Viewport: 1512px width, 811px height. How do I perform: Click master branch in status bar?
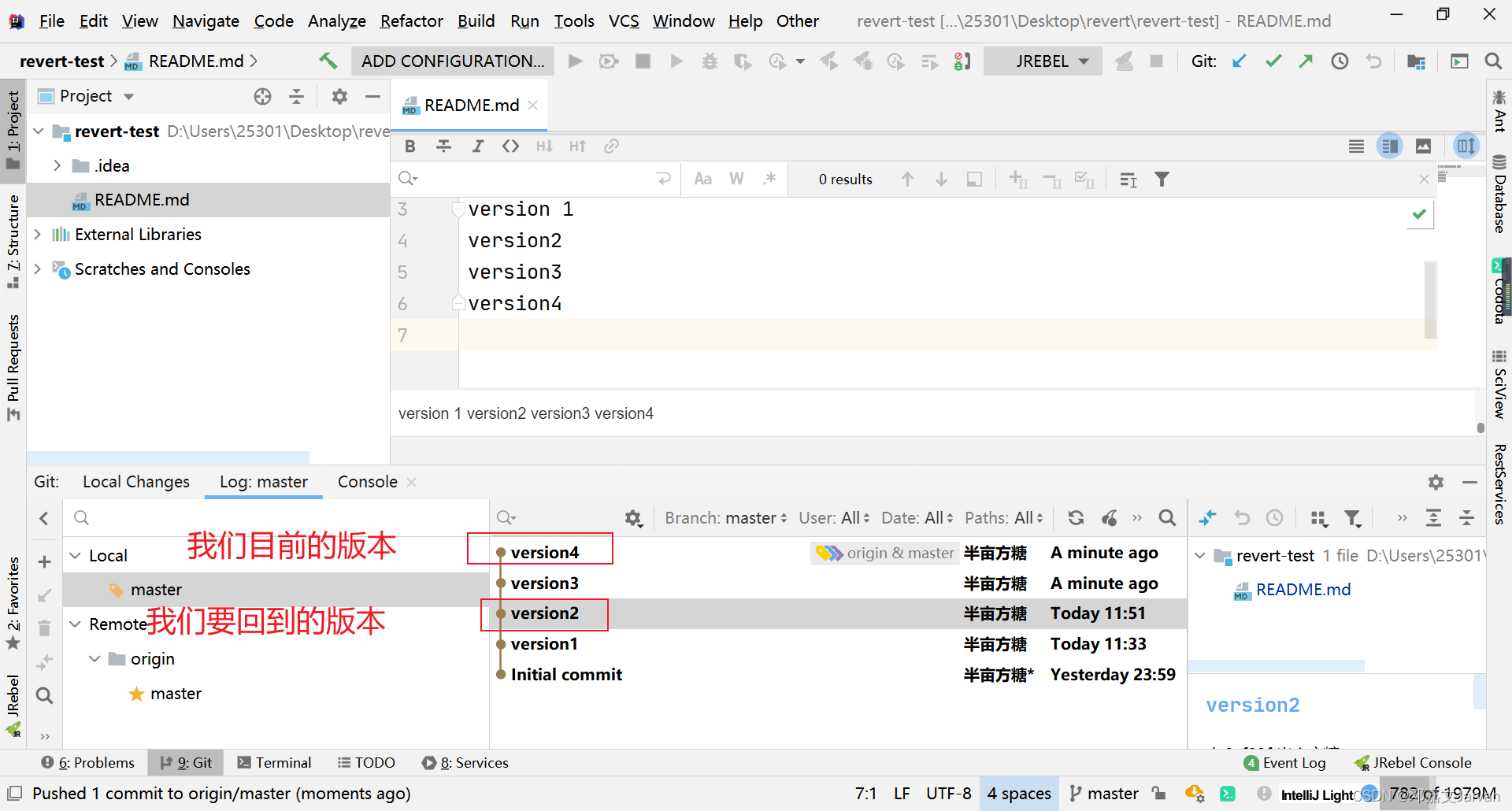[1104, 793]
